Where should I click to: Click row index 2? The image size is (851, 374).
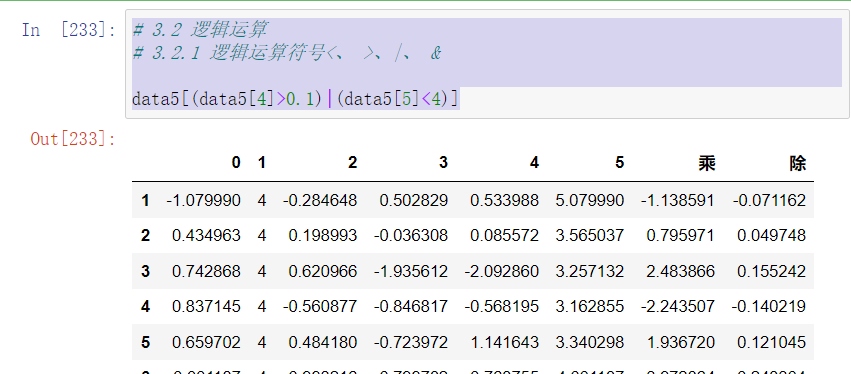coord(145,236)
